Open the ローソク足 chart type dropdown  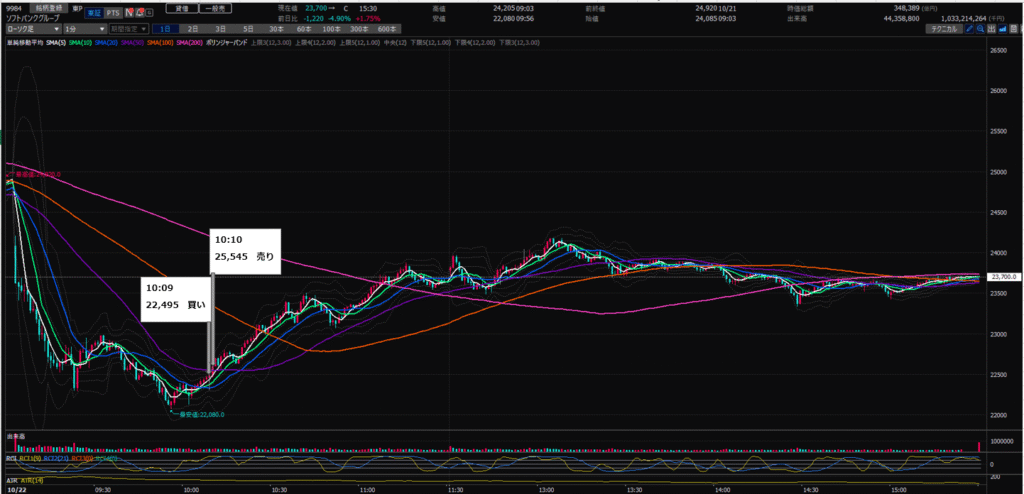tap(32, 29)
